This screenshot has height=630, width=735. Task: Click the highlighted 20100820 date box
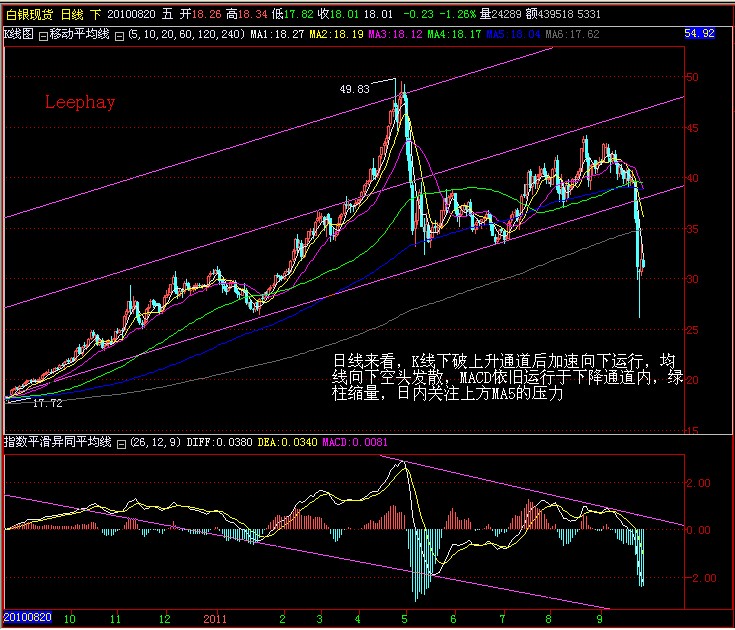point(27,618)
